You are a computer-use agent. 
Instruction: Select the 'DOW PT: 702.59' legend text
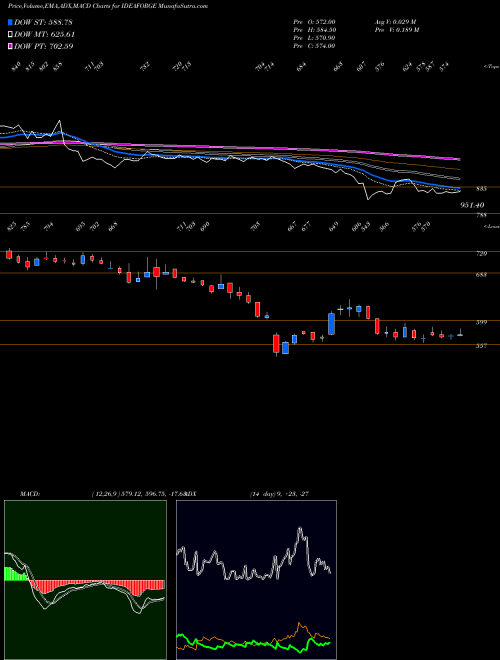pyautogui.click(x=43, y=46)
